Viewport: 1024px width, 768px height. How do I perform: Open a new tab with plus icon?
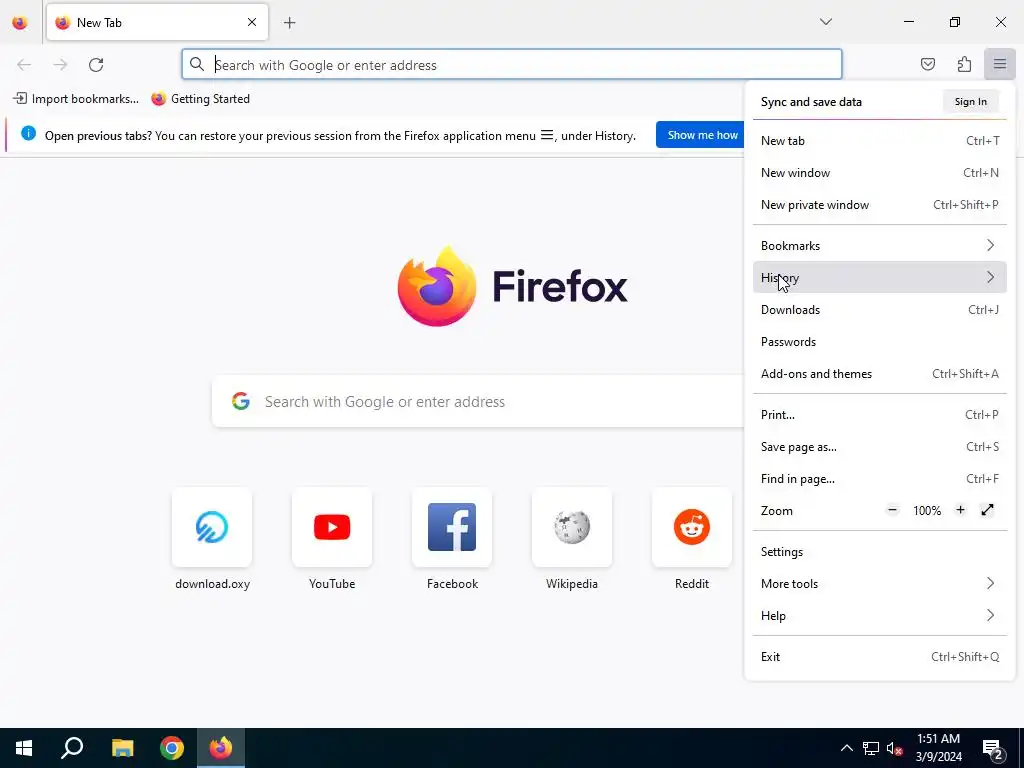(289, 23)
